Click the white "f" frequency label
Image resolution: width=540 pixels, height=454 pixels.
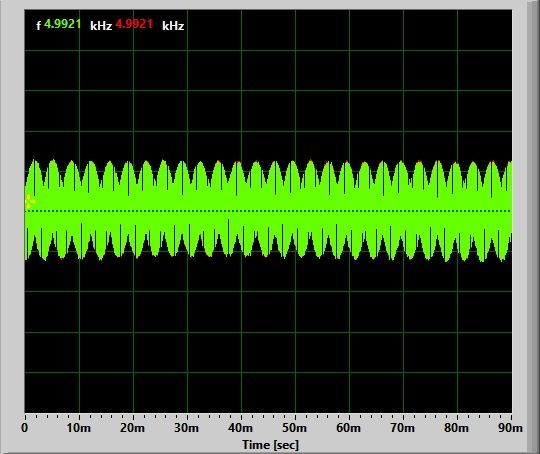pyautogui.click(x=39, y=25)
